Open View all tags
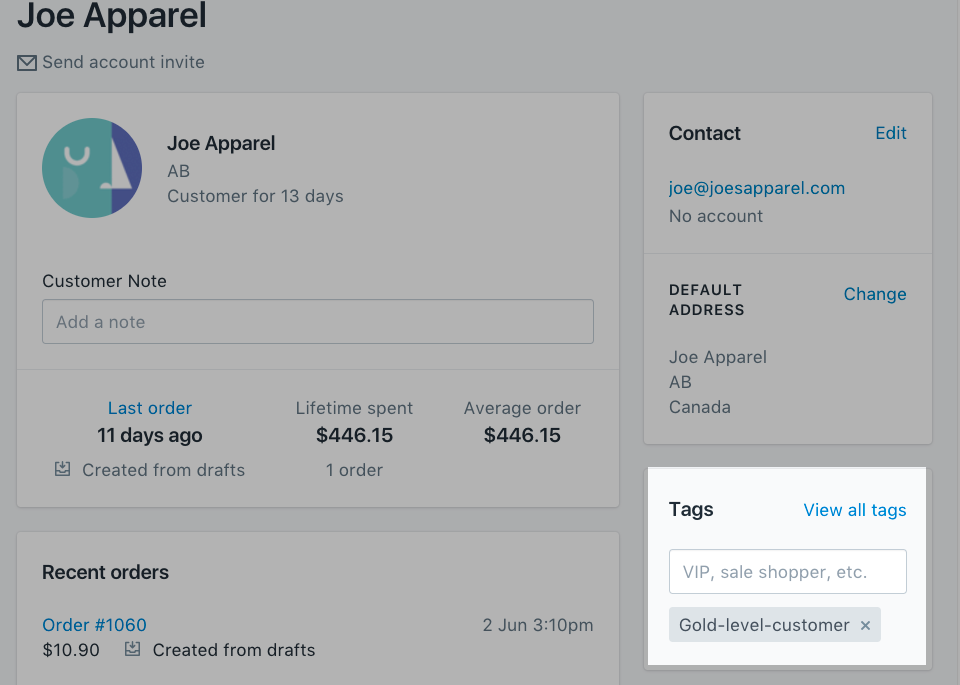The image size is (960, 685). (855, 510)
